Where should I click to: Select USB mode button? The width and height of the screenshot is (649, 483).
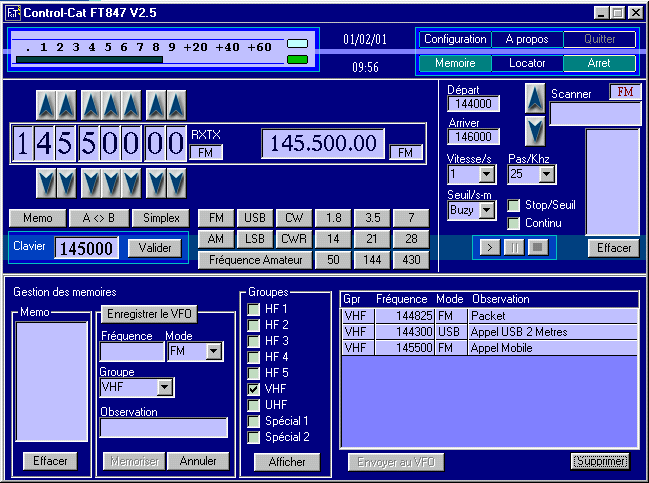click(x=255, y=218)
